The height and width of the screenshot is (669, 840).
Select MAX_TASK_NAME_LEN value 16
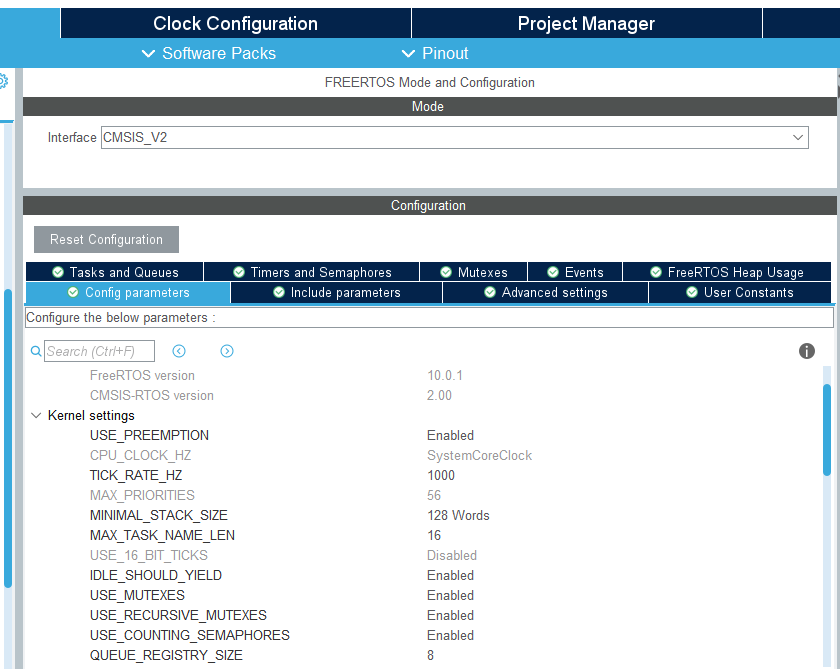(434, 536)
